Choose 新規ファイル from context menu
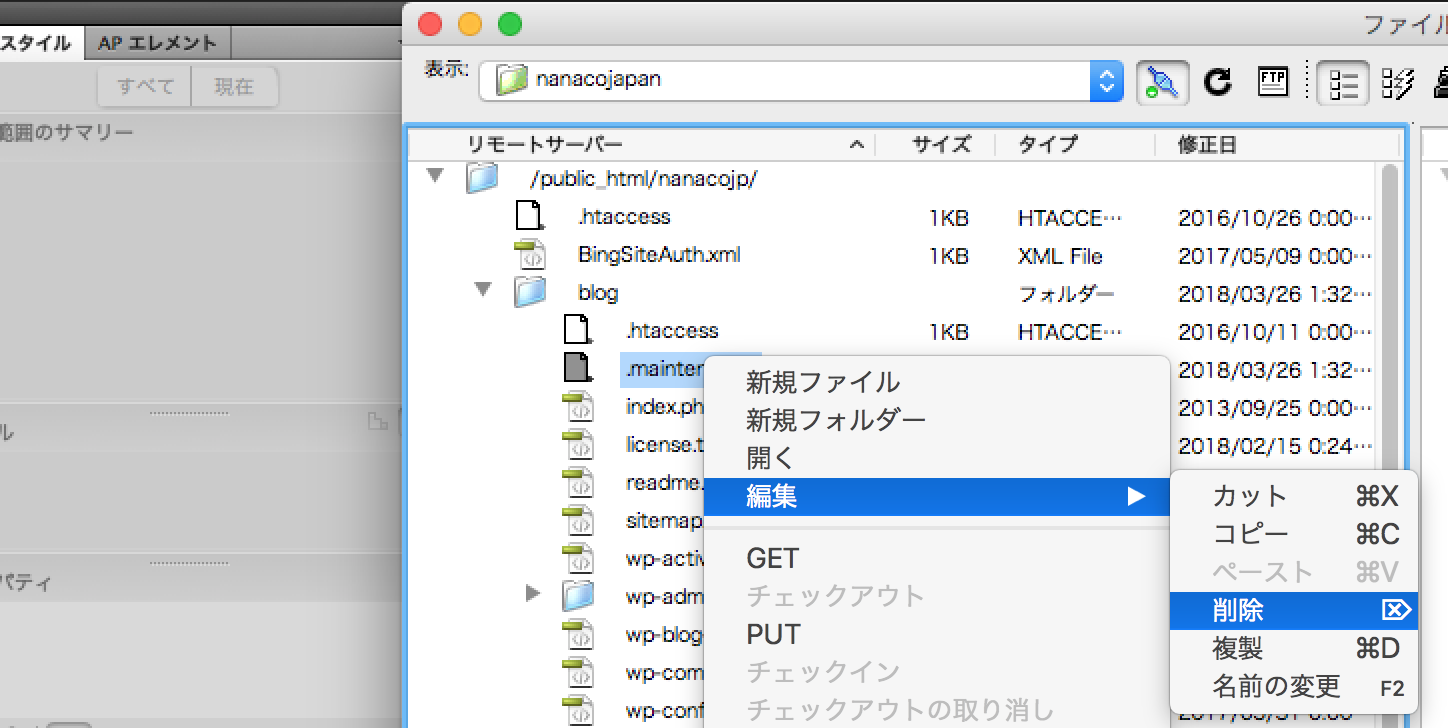 [x=823, y=382]
